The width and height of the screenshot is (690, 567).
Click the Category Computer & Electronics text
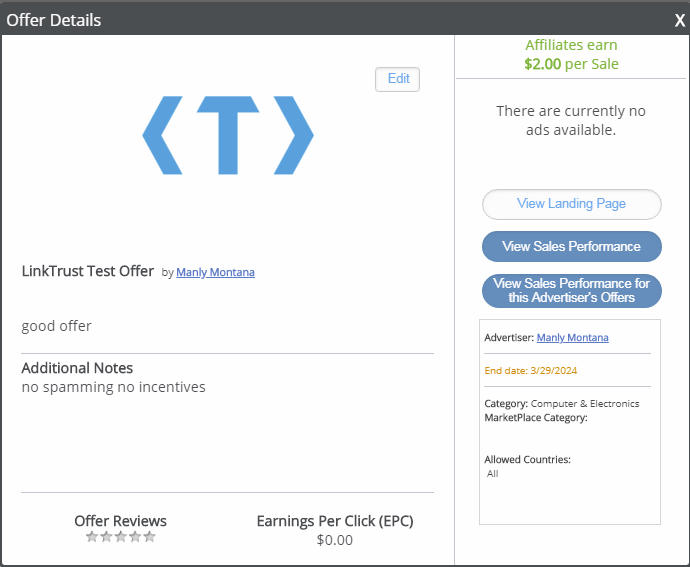click(x=562, y=404)
